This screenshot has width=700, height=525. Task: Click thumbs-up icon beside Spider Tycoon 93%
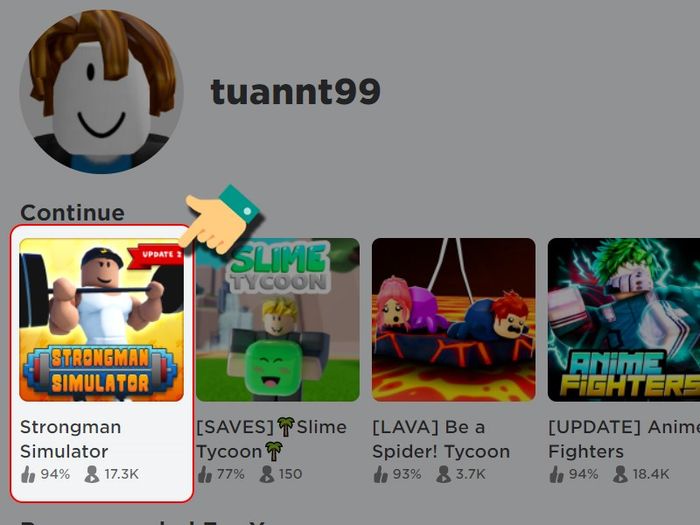coord(380,474)
